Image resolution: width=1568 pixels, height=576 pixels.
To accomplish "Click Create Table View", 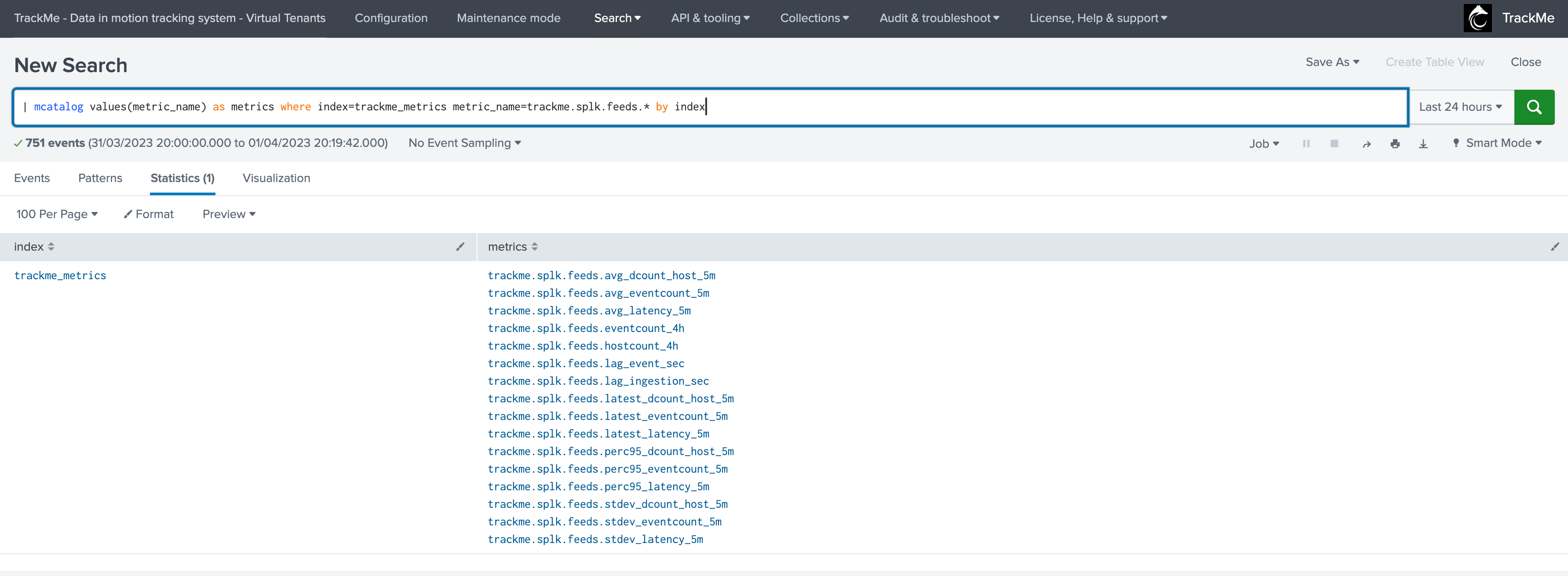I will click(x=1435, y=62).
